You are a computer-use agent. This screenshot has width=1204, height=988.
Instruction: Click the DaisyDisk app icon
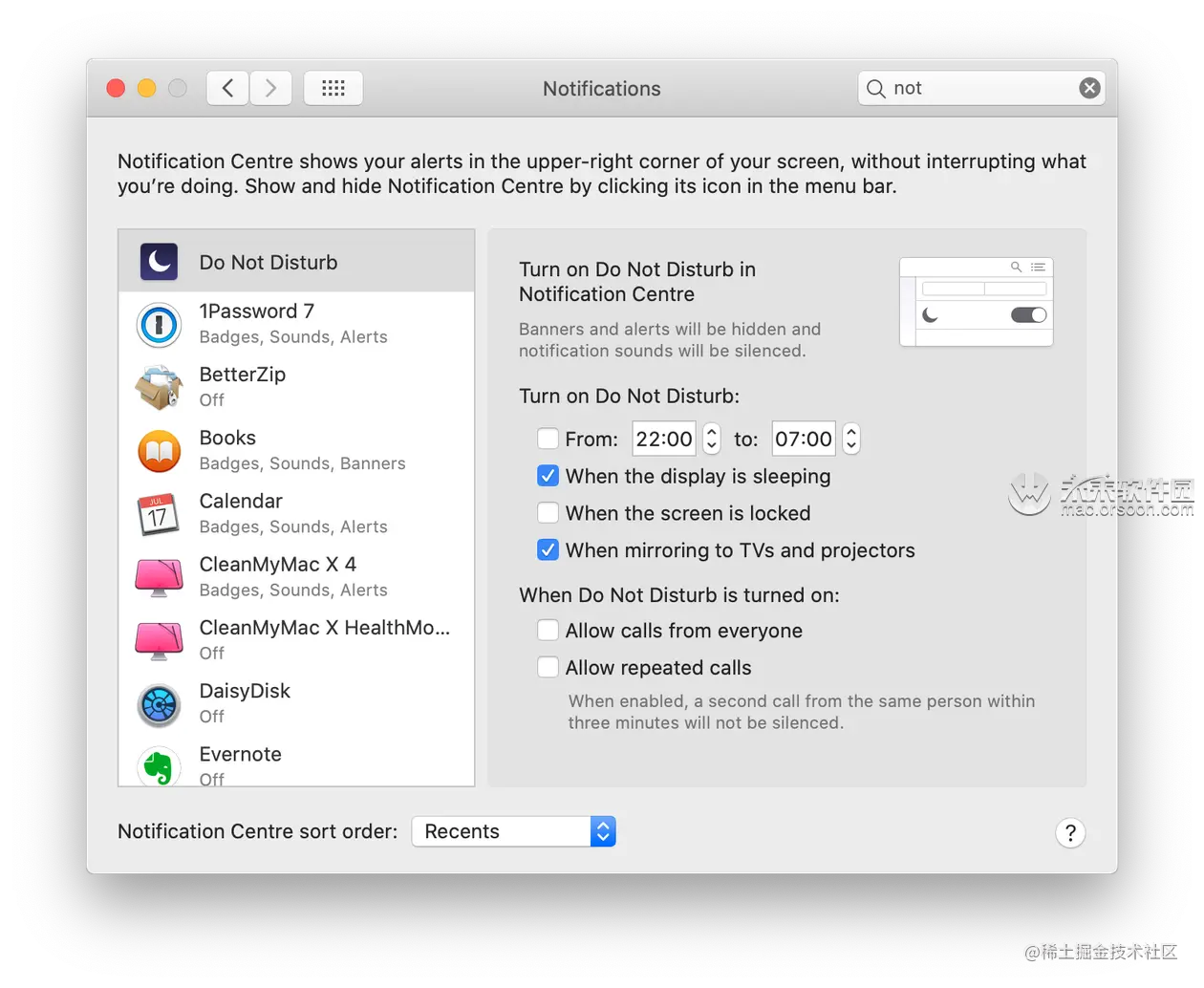click(x=159, y=704)
